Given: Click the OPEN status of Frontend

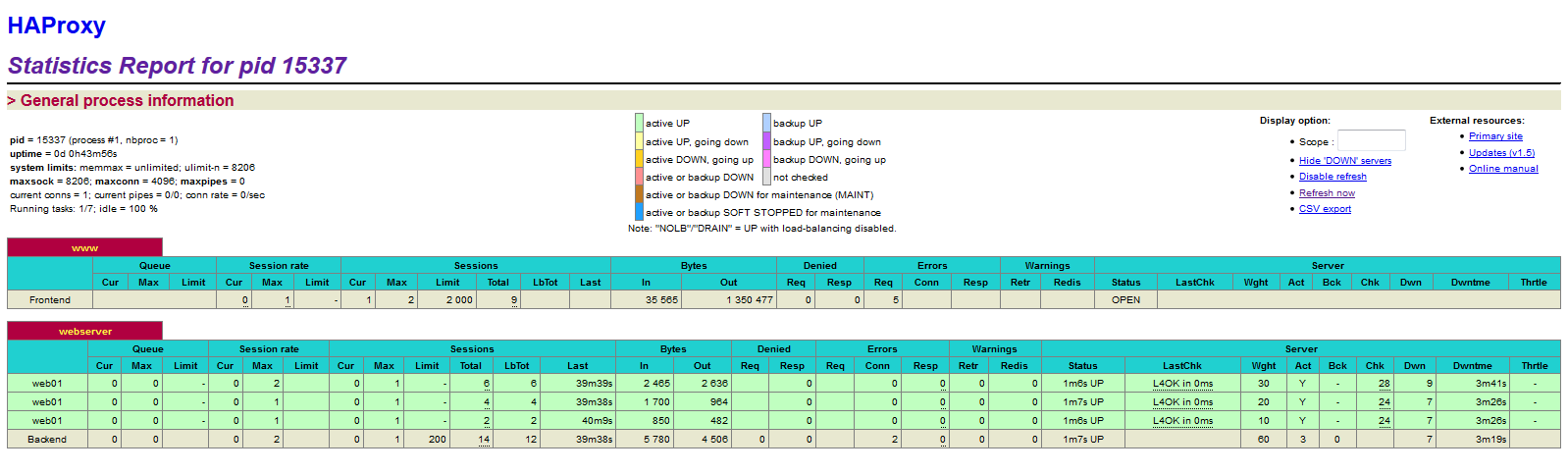Looking at the screenshot, I should pos(1125,300).
